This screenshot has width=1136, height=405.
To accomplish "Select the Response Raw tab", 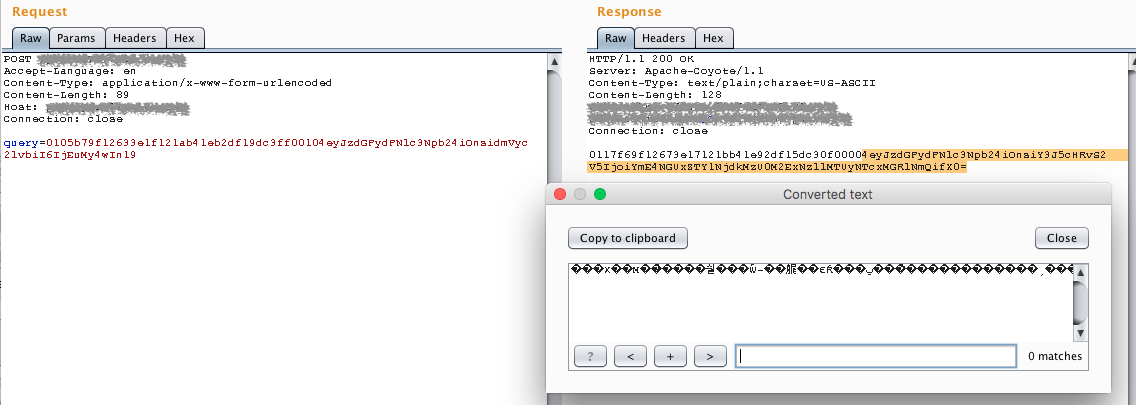I will (616, 38).
